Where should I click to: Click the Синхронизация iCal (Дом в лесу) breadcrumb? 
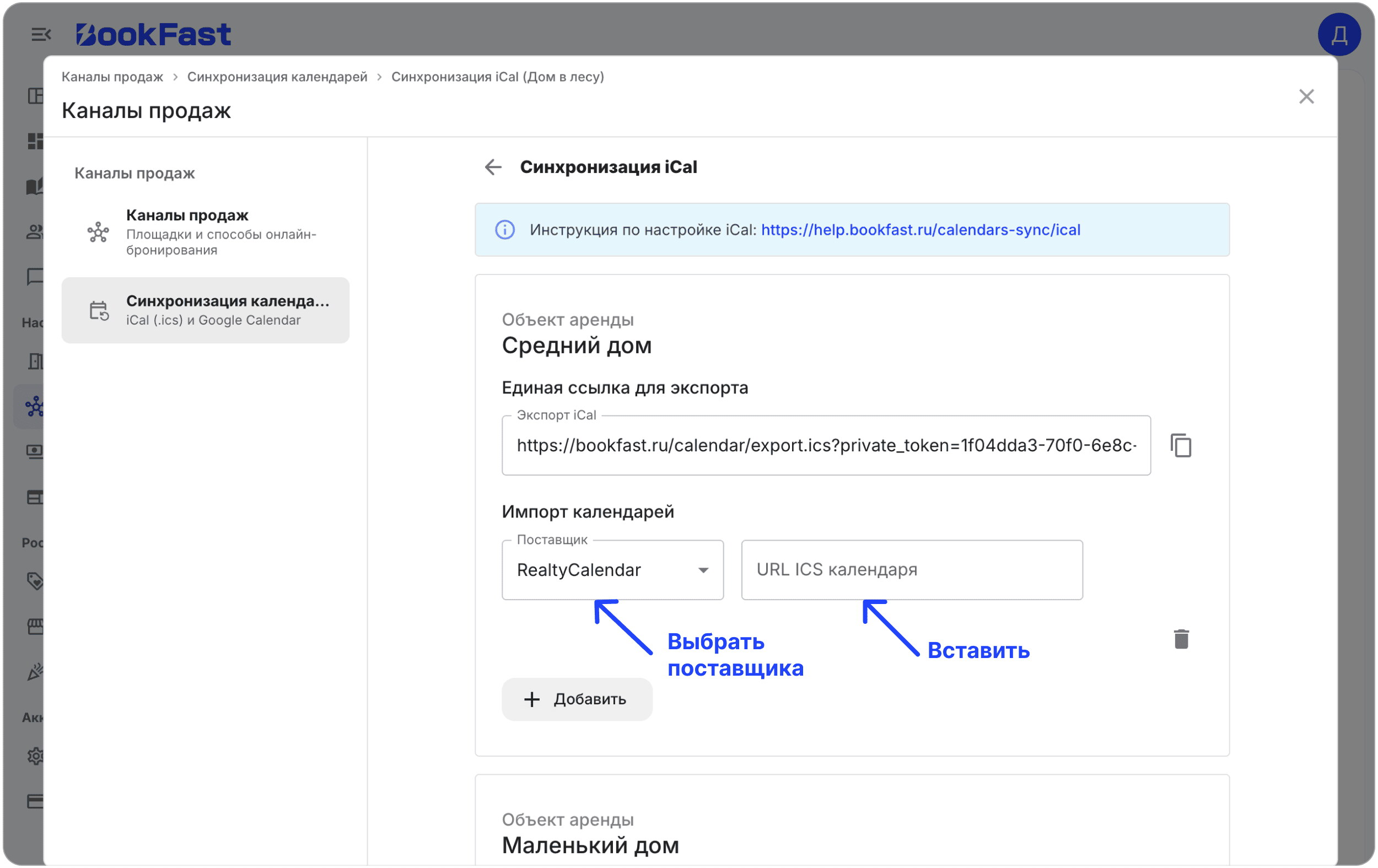tap(497, 77)
